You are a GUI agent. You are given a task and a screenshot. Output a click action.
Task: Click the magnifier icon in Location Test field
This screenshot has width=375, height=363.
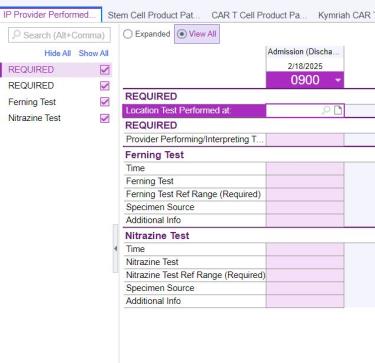click(326, 110)
